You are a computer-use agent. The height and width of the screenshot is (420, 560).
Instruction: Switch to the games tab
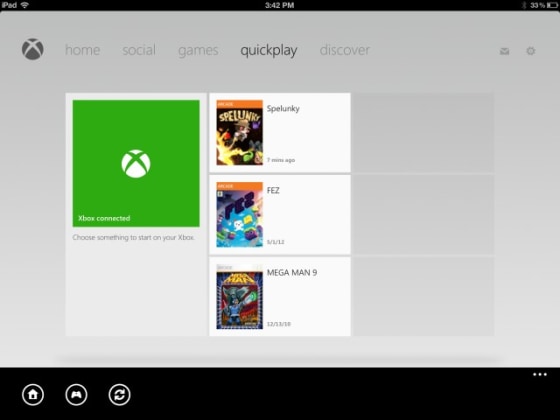pos(198,51)
